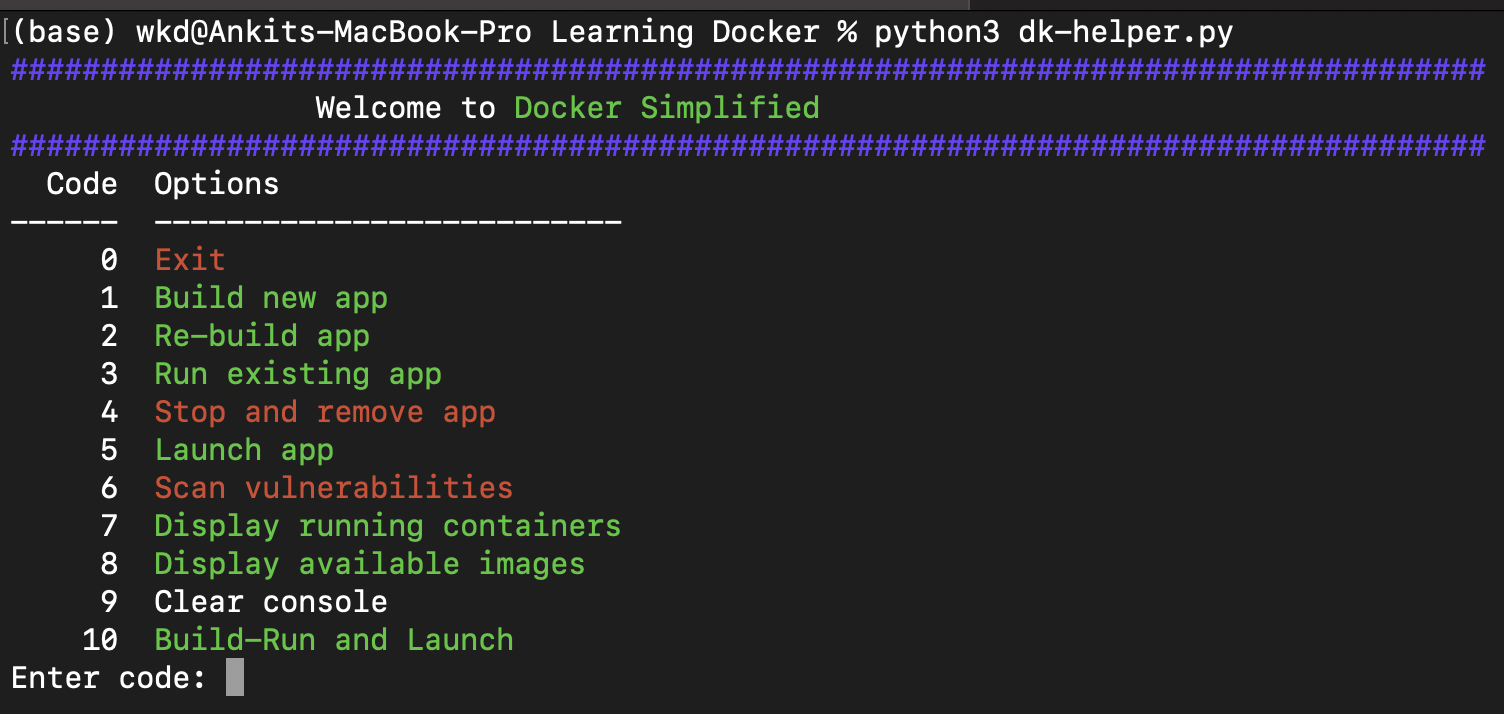Click the green 'Docker Simplified' title
1504x714 pixels.
(x=667, y=108)
